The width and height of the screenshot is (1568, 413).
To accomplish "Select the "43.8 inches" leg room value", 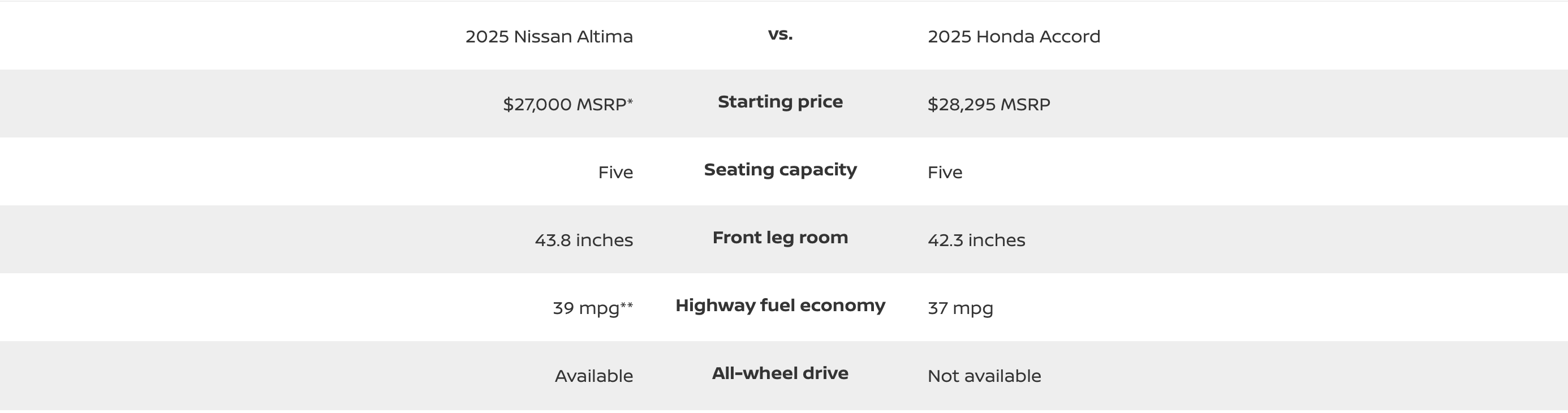I will tap(584, 240).
